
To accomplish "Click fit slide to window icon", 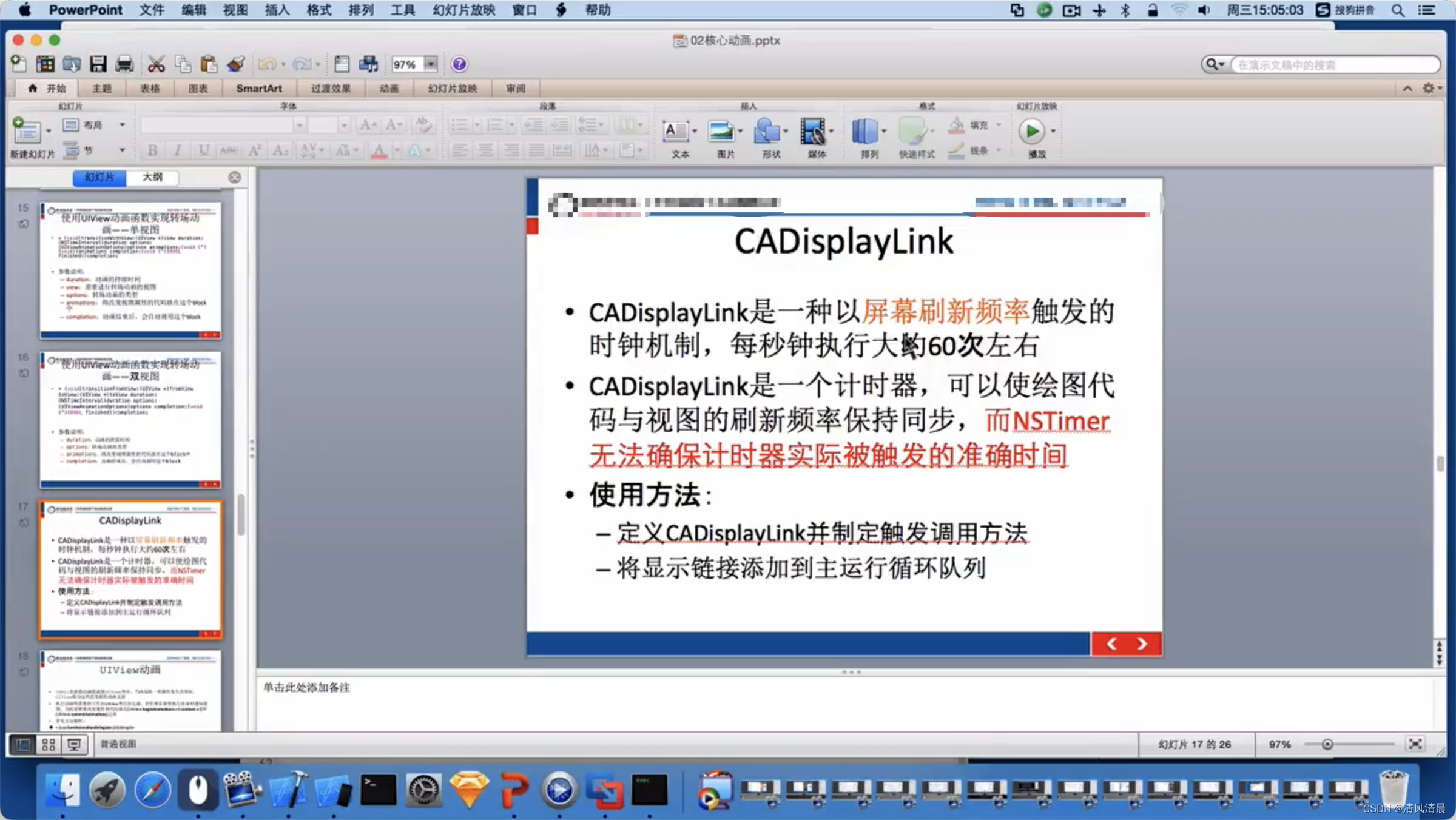I will point(1415,744).
